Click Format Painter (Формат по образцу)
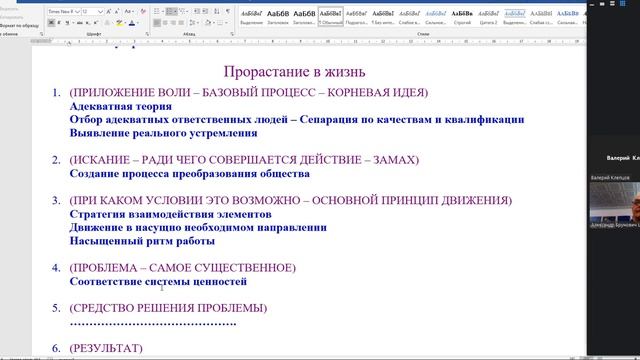The height and width of the screenshot is (360, 640). 19,25
